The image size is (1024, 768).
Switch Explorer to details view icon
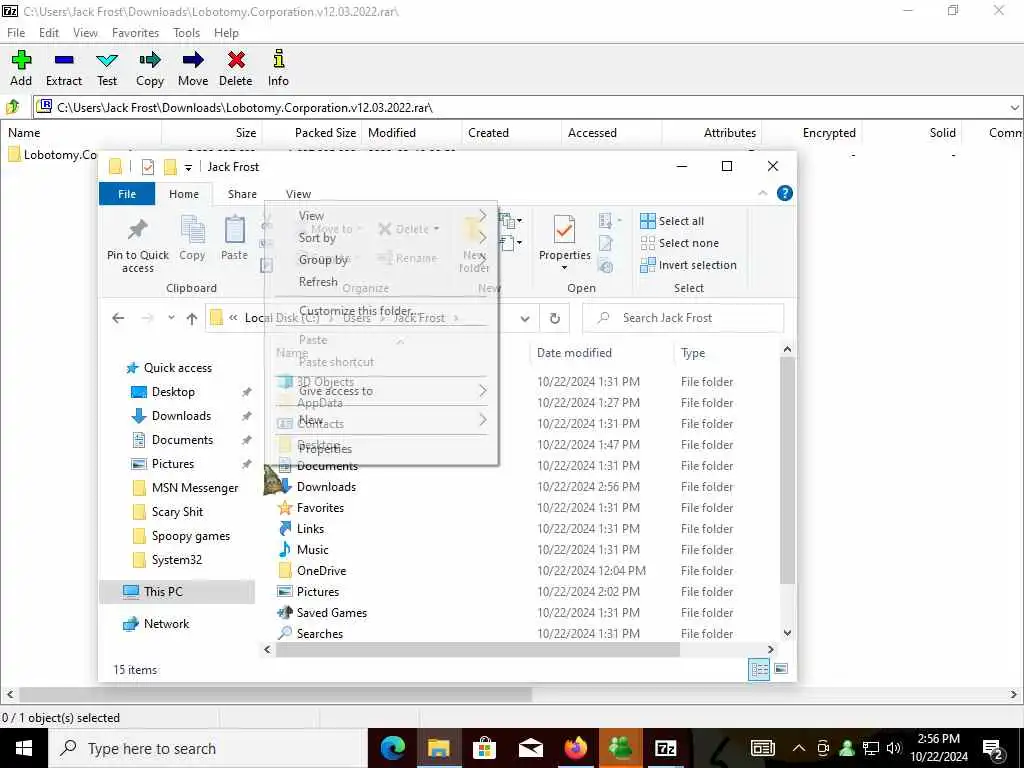click(x=759, y=669)
